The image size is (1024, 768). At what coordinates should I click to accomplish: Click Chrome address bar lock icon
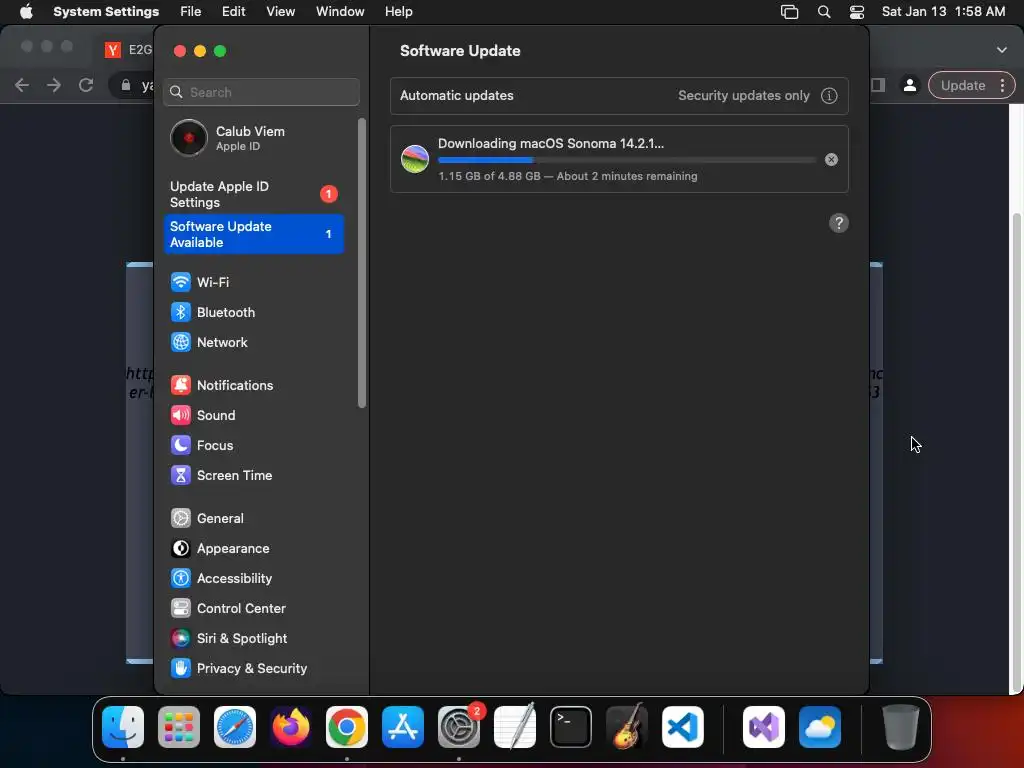coord(126,86)
